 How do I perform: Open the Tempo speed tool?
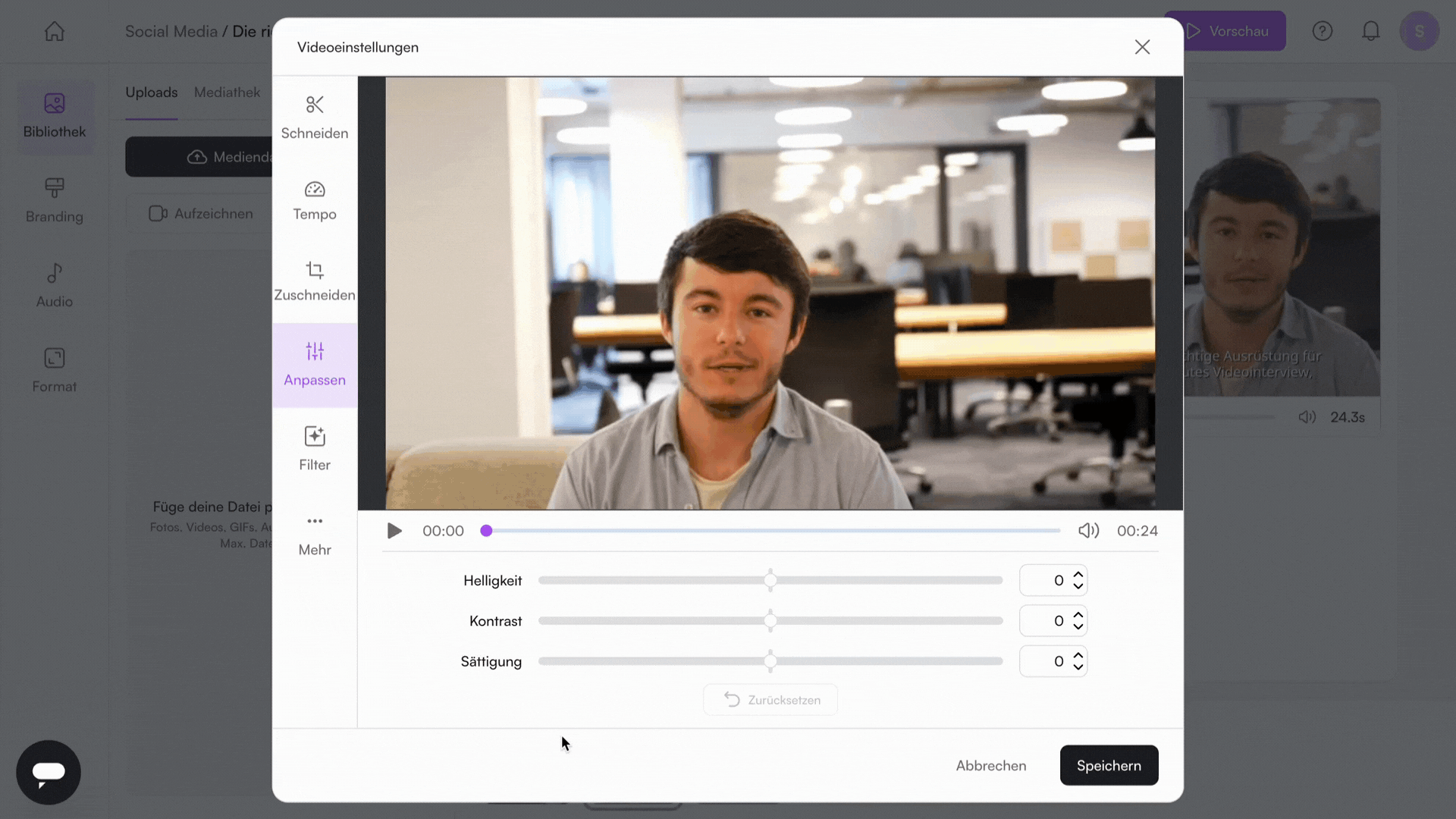click(x=315, y=201)
